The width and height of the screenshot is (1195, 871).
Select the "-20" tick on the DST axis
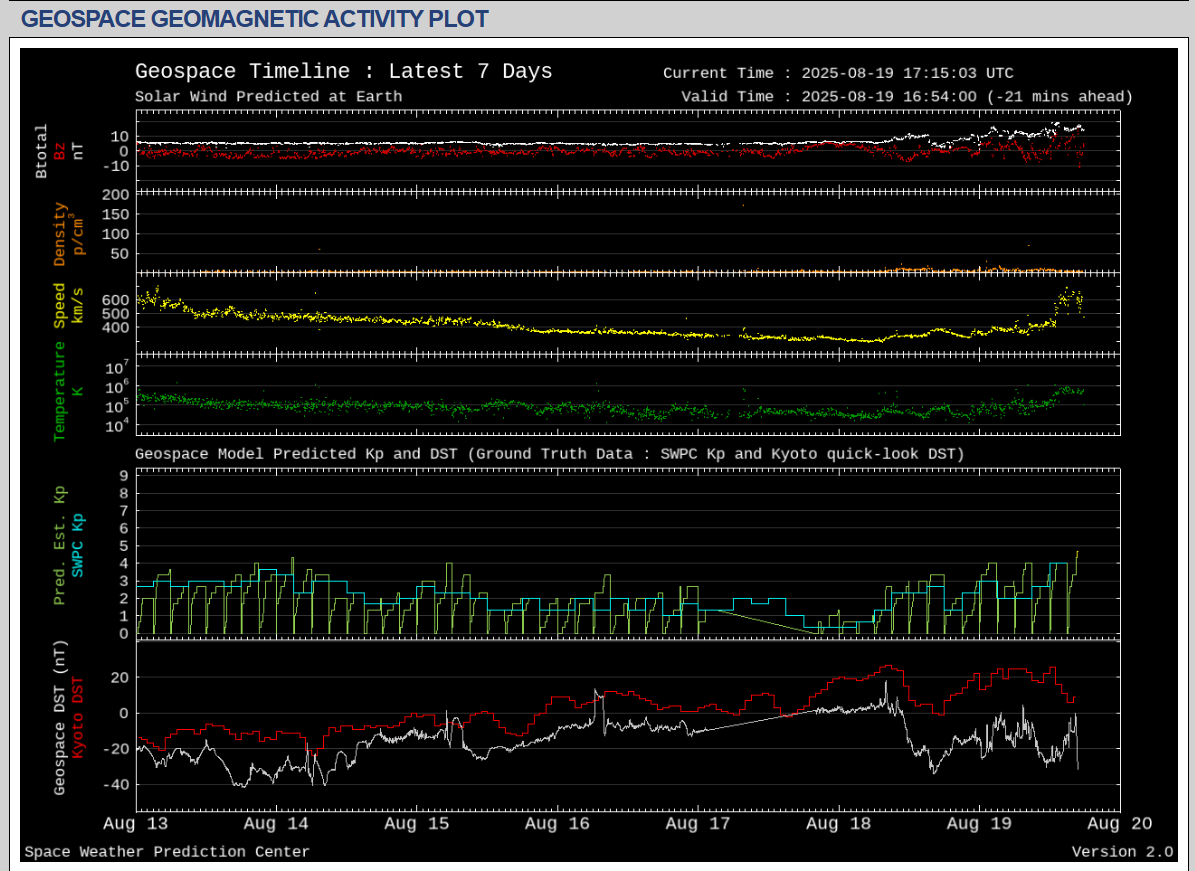click(115, 749)
